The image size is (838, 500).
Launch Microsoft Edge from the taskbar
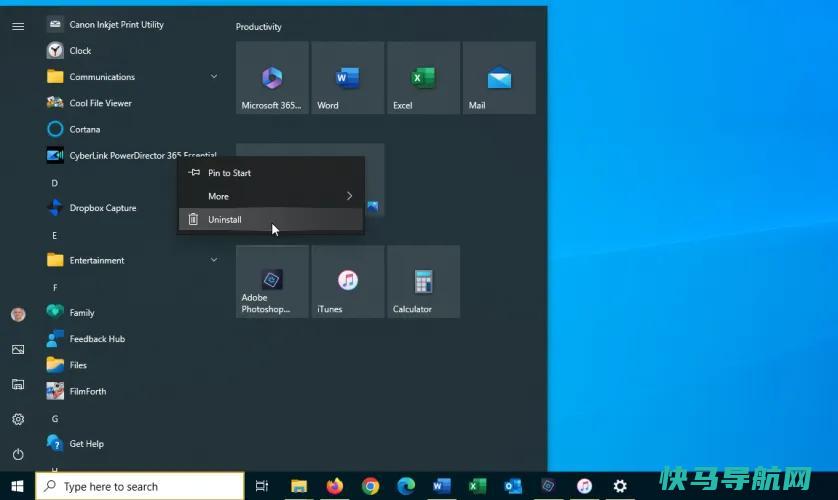[406, 486]
